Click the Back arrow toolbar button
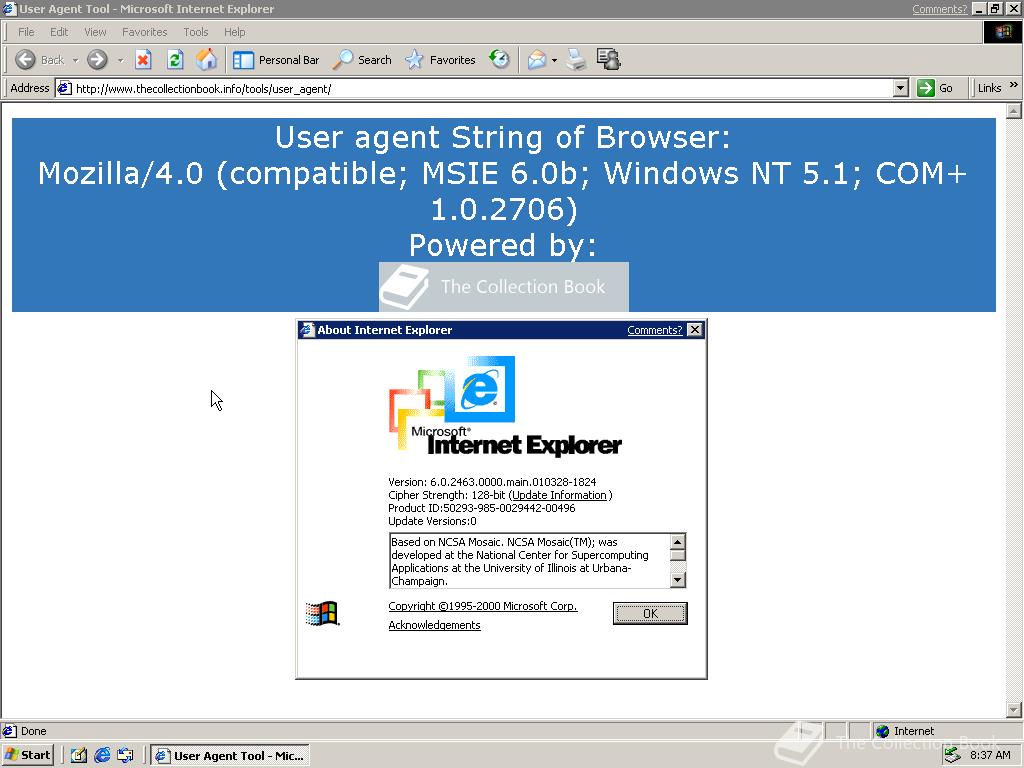This screenshot has width=1024, height=768. point(39,60)
